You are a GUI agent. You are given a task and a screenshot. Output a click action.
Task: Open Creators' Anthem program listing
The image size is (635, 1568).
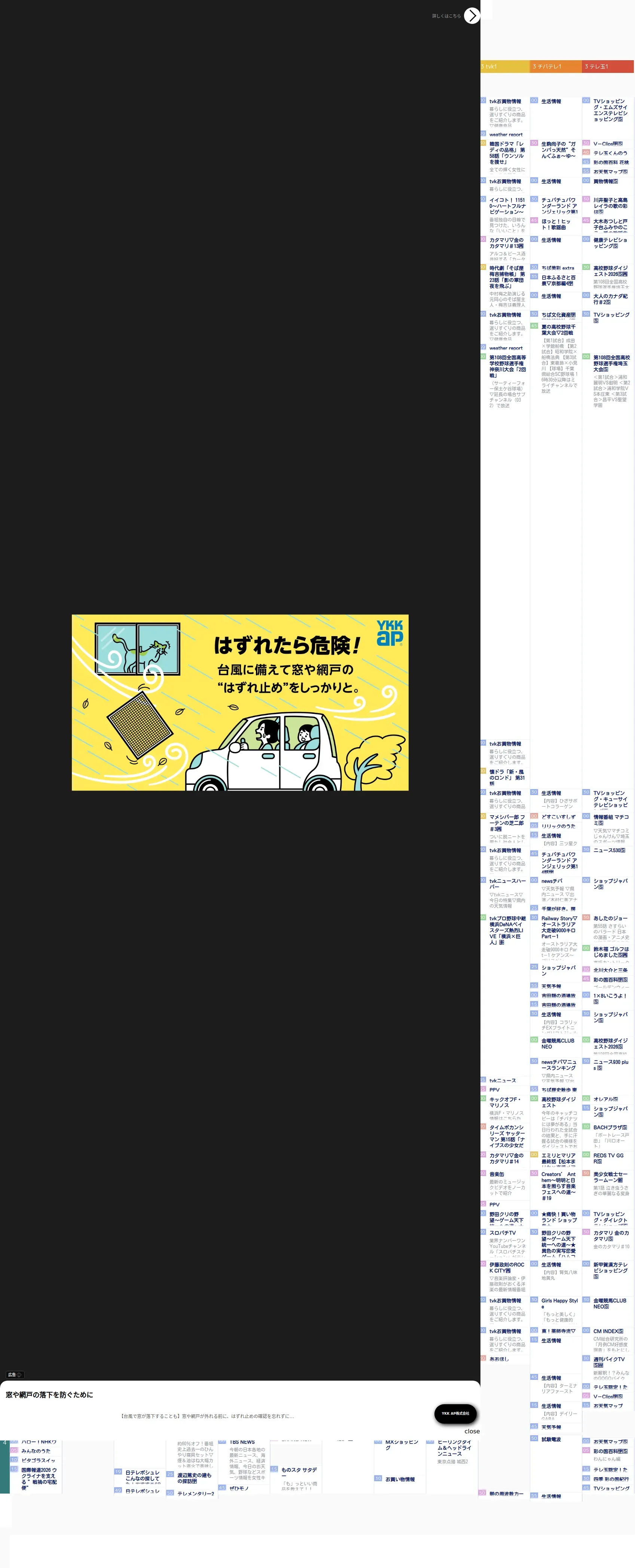click(559, 1186)
